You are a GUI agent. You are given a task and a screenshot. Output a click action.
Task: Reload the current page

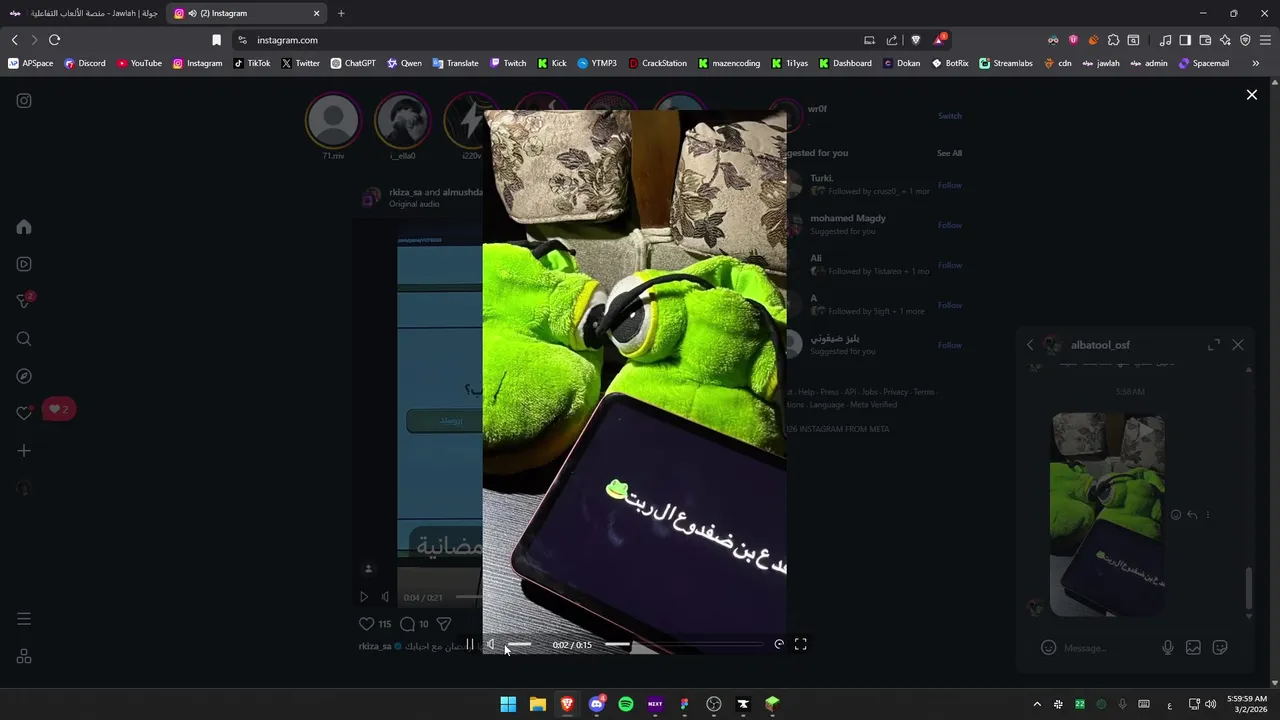54,40
